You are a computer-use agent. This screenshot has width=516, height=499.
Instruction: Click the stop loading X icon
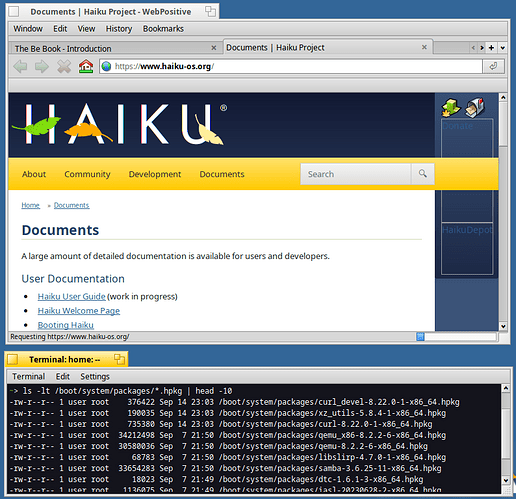64,66
